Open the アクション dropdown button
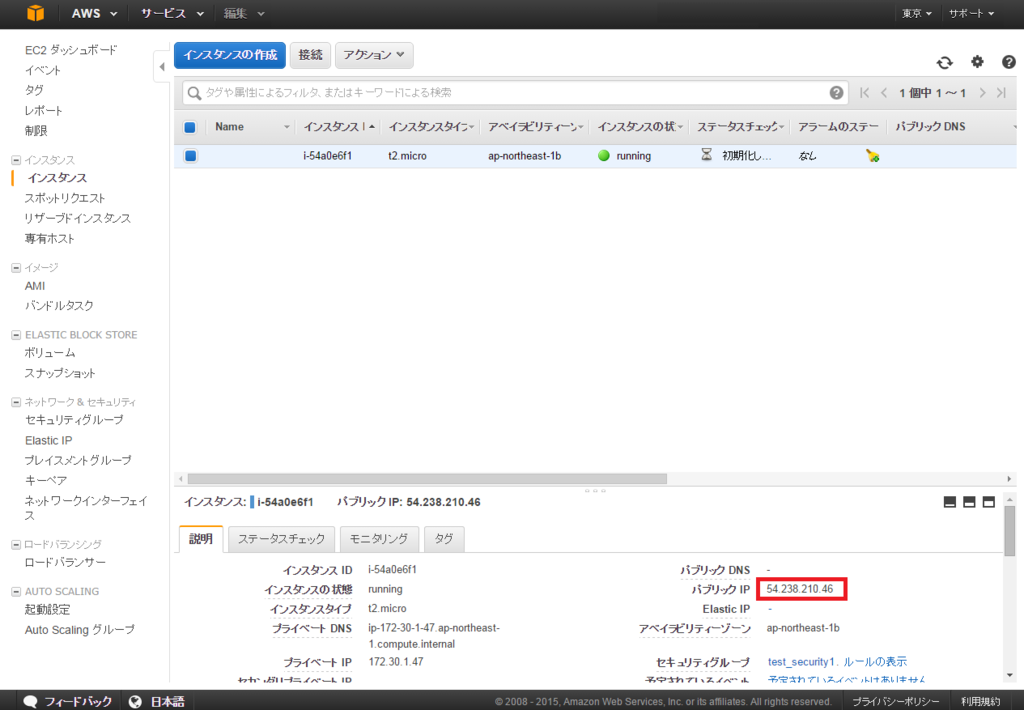This screenshot has width=1024, height=710. click(x=374, y=55)
